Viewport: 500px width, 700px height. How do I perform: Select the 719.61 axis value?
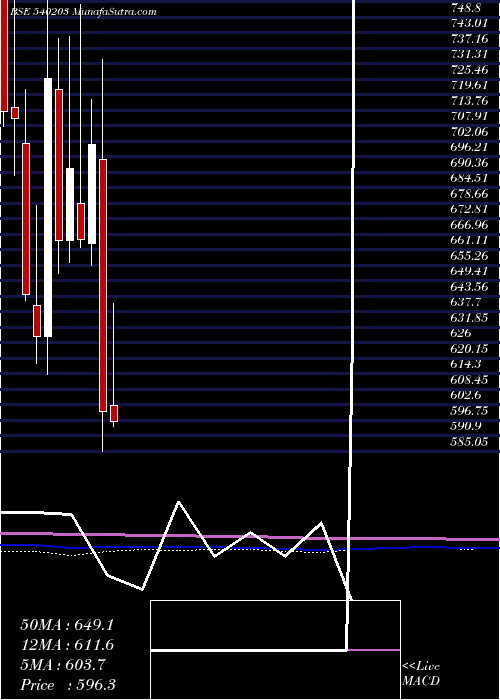(x=470, y=85)
